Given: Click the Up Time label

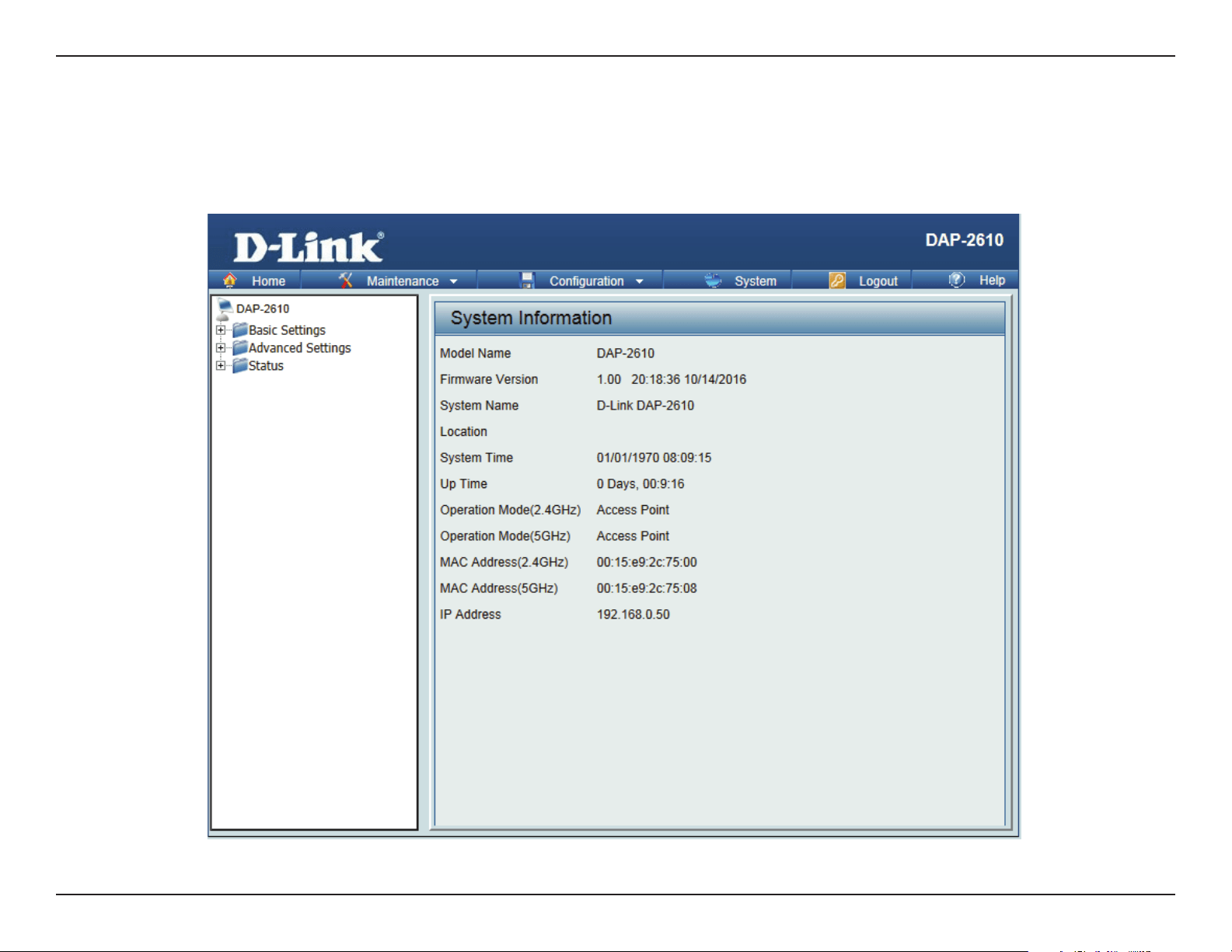Looking at the screenshot, I should 463,484.
